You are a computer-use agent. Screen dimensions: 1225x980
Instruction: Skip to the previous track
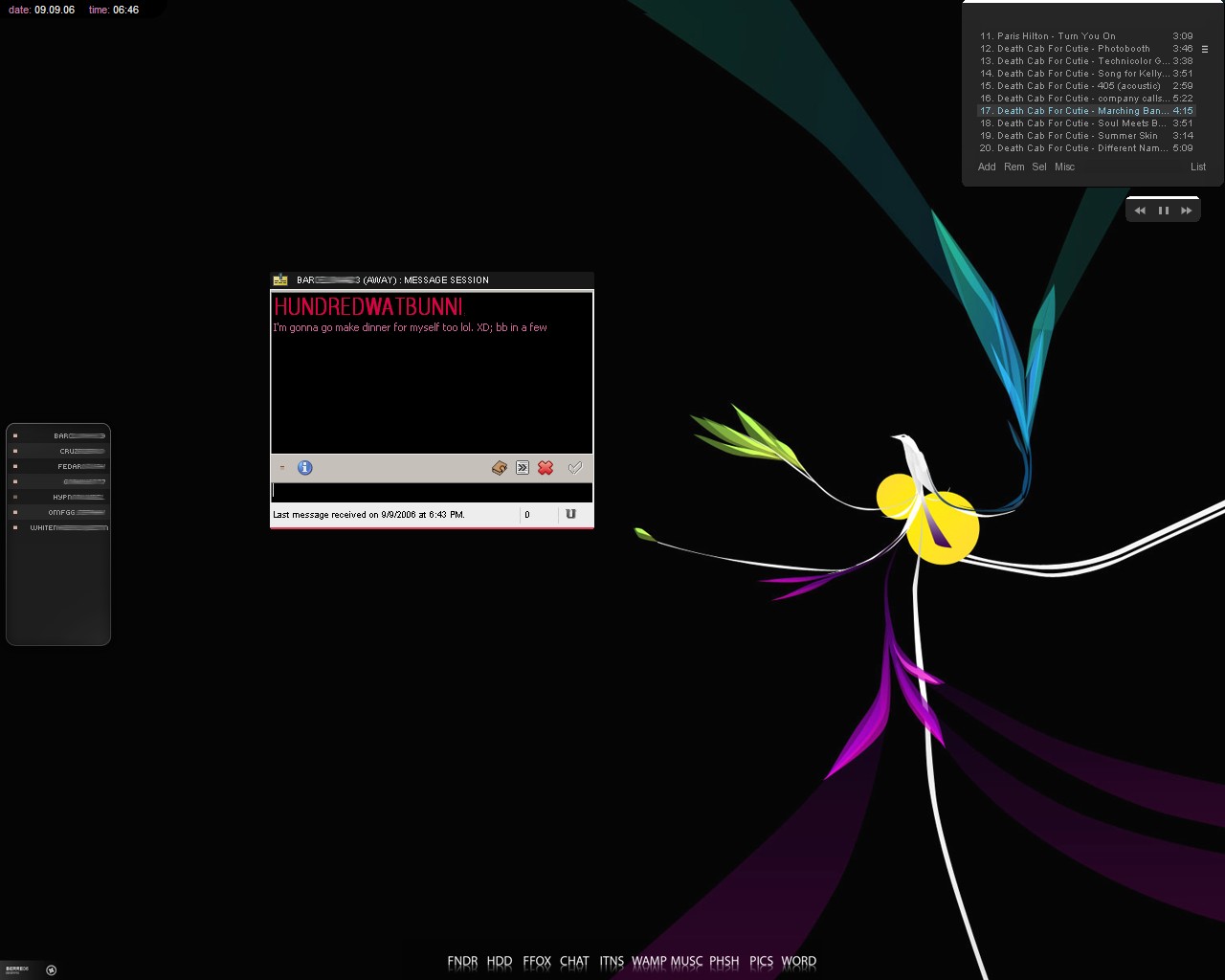click(1140, 211)
